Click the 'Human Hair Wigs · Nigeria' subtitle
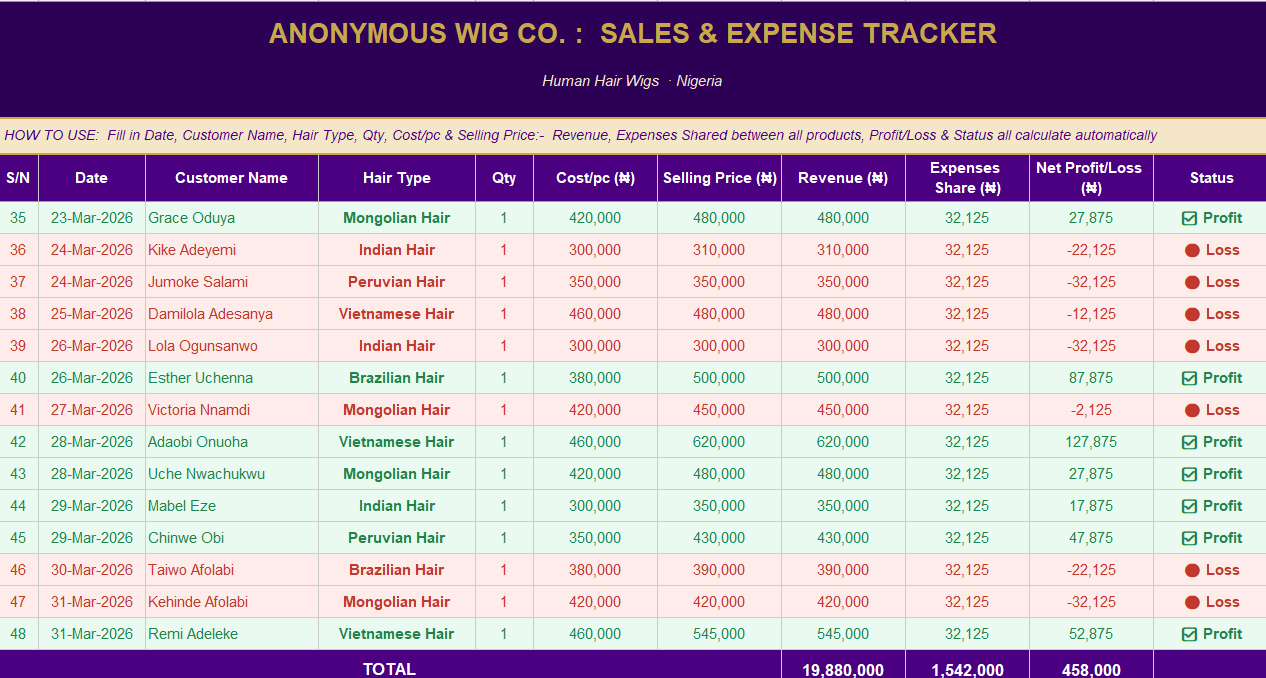 coord(632,81)
